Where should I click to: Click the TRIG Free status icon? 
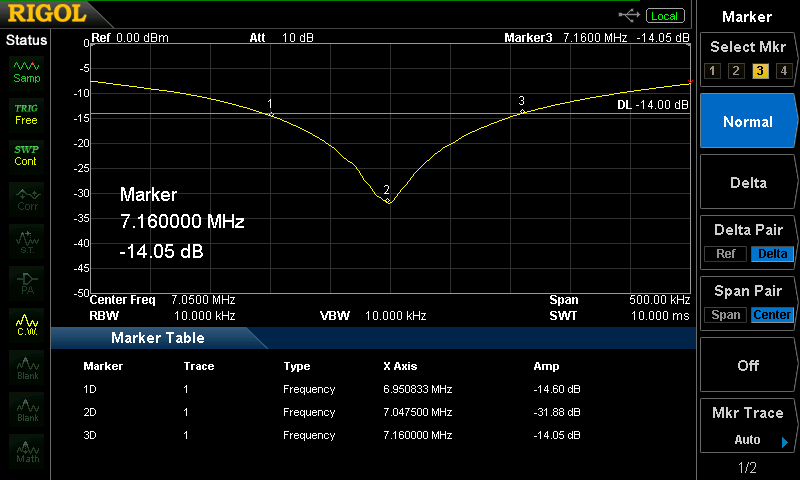click(27, 114)
